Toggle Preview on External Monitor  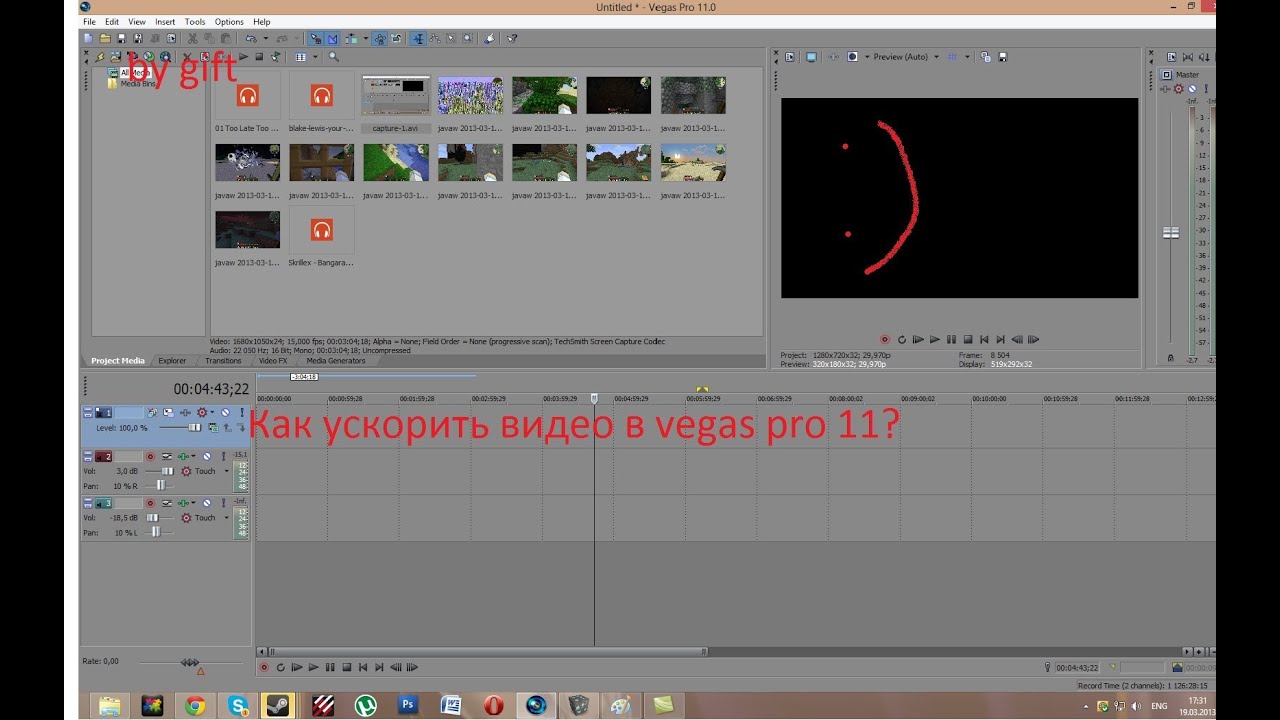point(811,57)
